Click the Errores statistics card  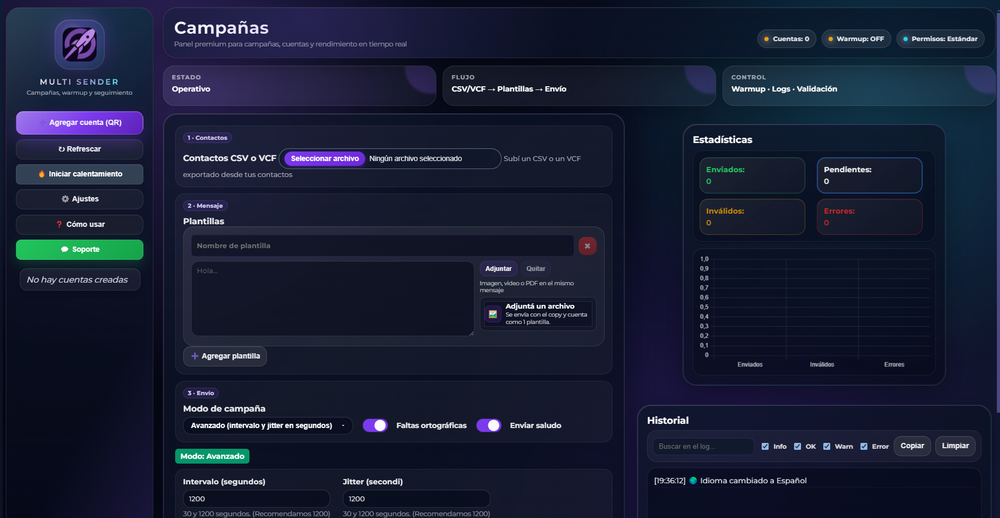coord(870,217)
